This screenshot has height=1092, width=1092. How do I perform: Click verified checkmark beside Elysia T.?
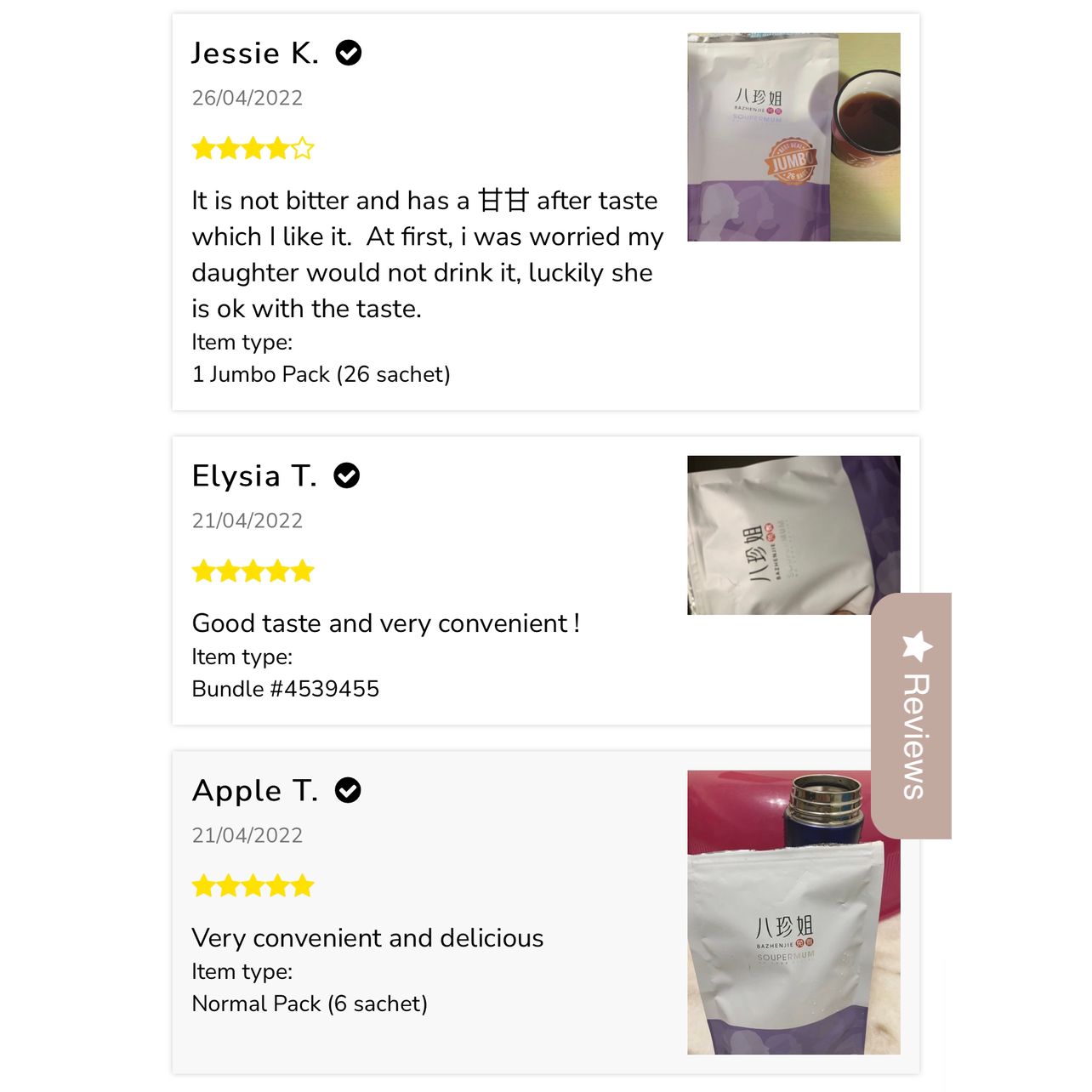point(347,475)
